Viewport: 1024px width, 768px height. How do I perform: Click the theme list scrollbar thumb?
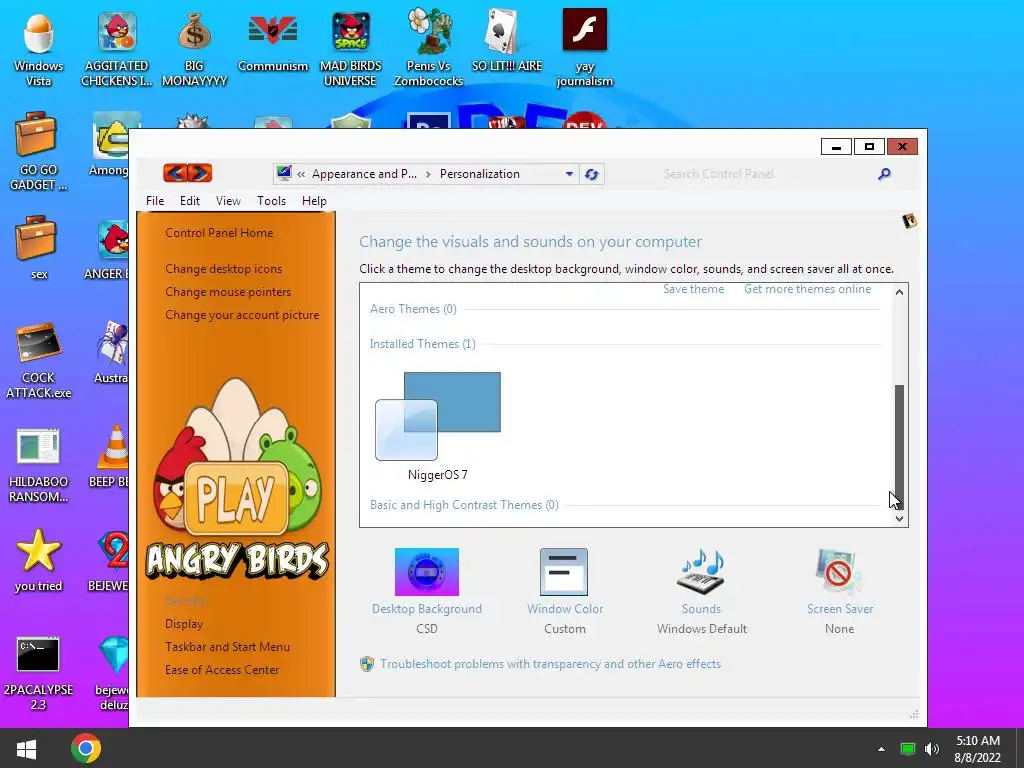[x=899, y=445]
